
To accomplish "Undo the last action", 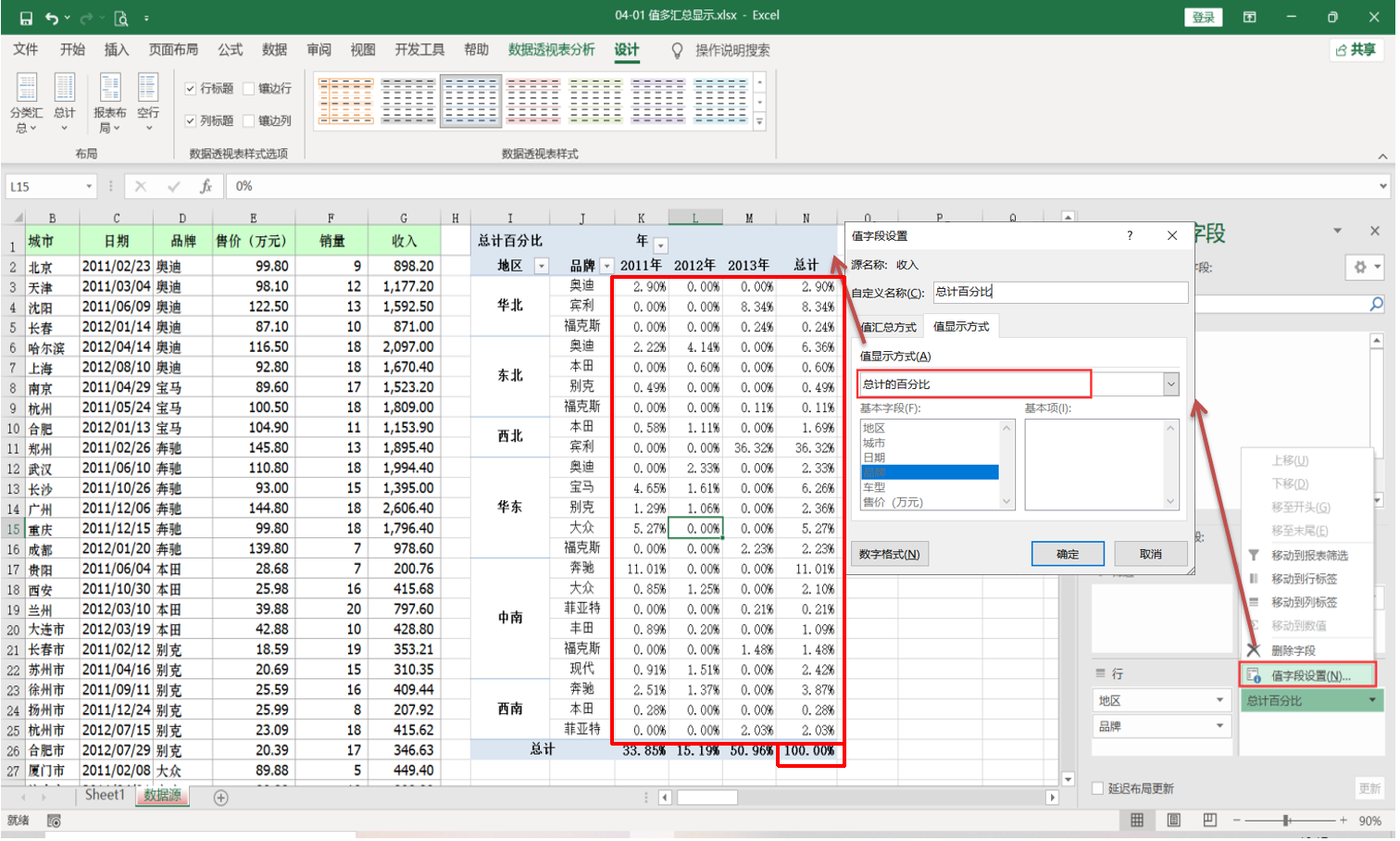I will coord(53,18).
